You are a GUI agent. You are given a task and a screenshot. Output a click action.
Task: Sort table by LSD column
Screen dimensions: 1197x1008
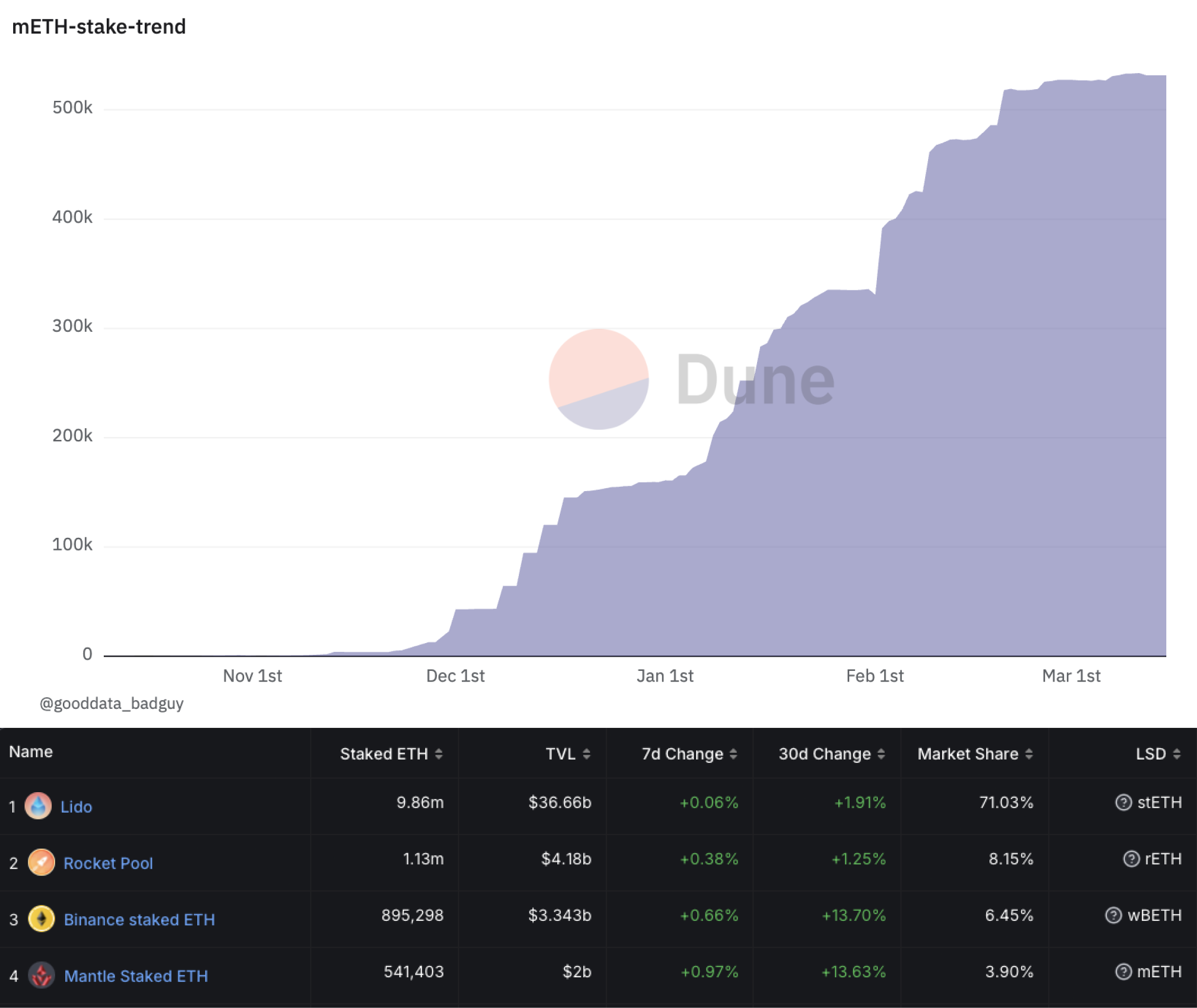(x=1158, y=754)
